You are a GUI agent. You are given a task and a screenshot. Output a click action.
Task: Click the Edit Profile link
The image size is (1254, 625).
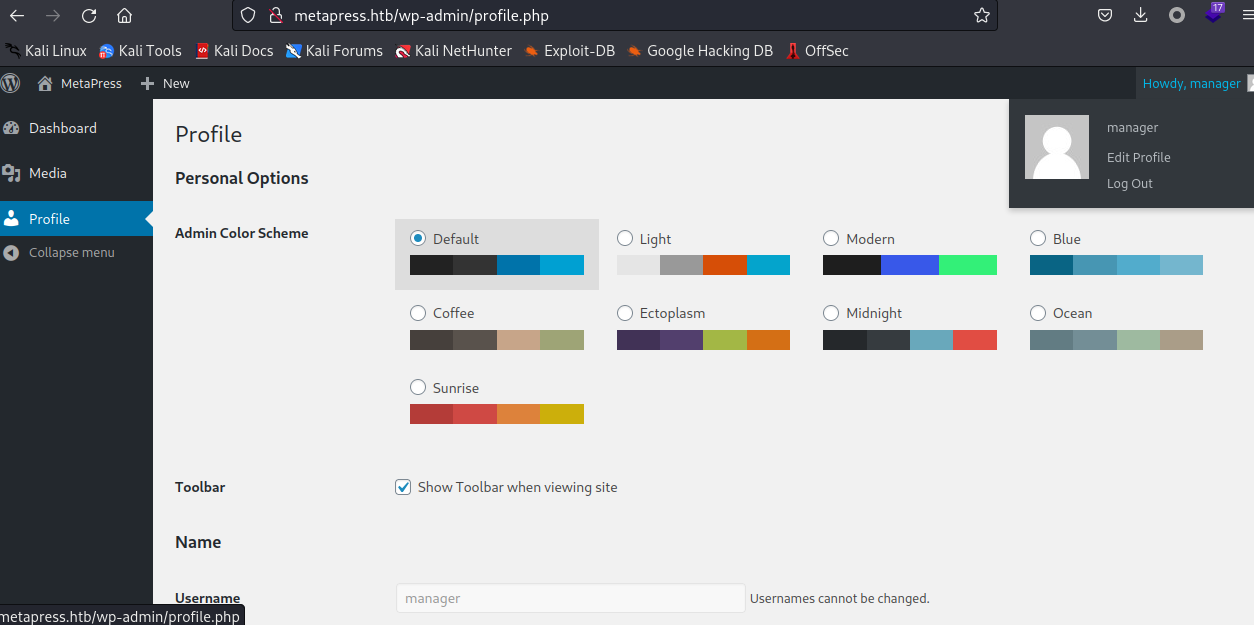[1138, 157]
